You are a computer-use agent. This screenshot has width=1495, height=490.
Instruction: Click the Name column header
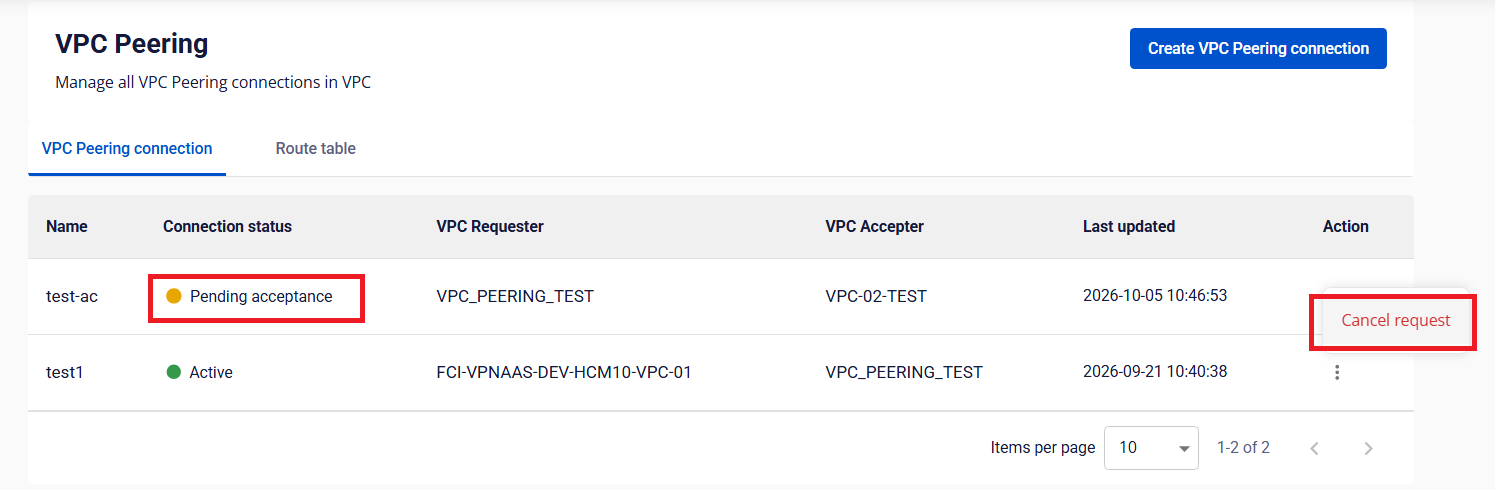click(67, 226)
